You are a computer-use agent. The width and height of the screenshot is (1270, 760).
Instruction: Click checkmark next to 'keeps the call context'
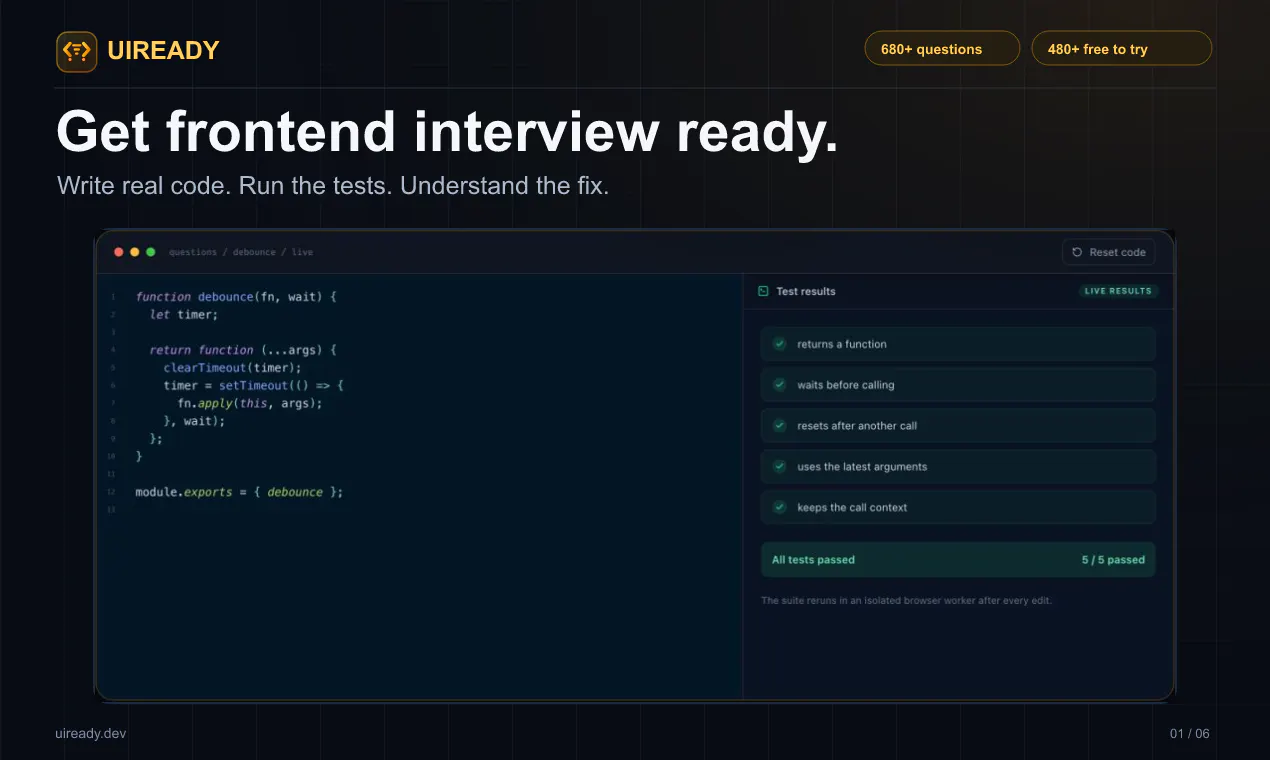780,507
